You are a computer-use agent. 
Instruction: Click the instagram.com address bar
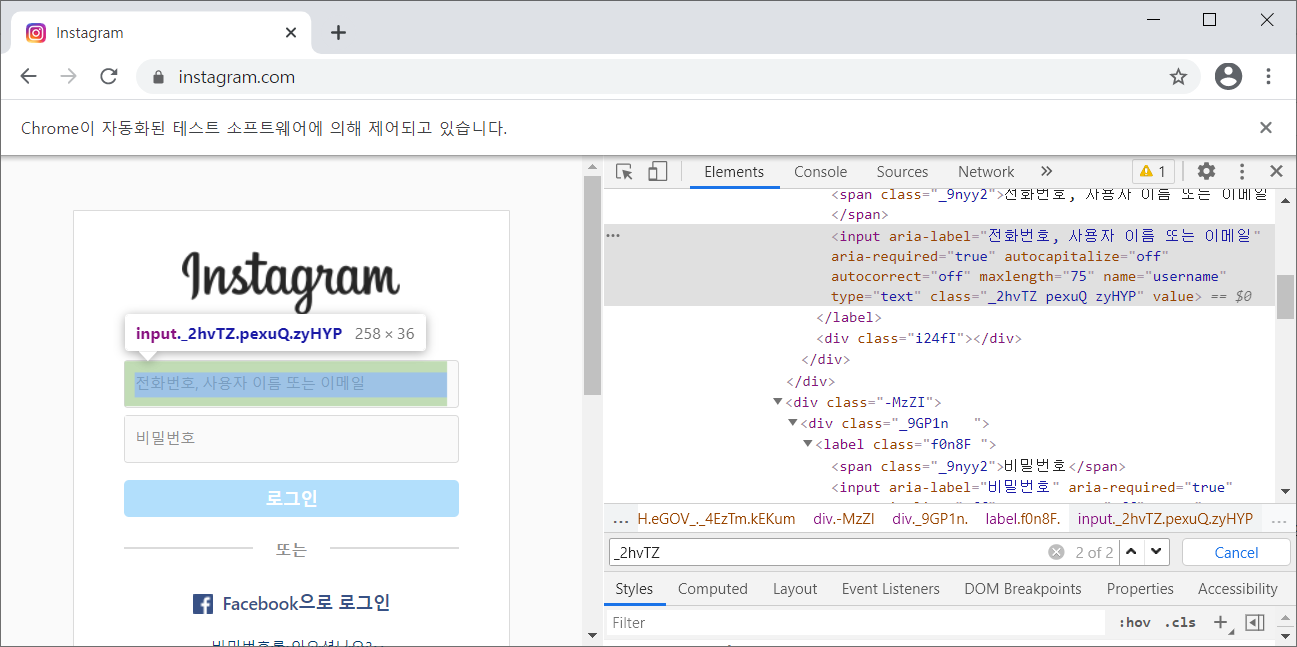(668, 77)
